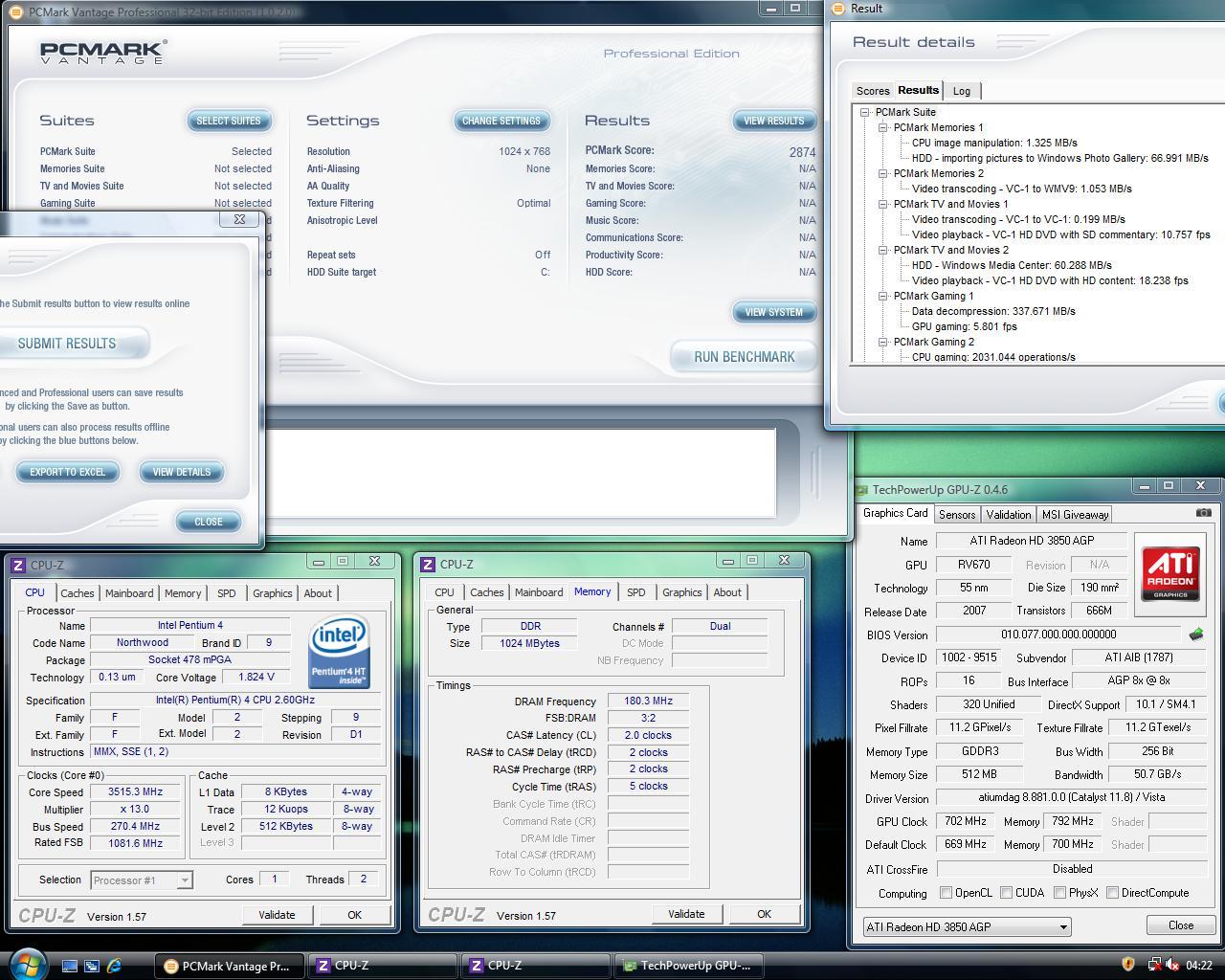
Task: Collapse PCMark Gaming 1 node
Action: point(883,296)
